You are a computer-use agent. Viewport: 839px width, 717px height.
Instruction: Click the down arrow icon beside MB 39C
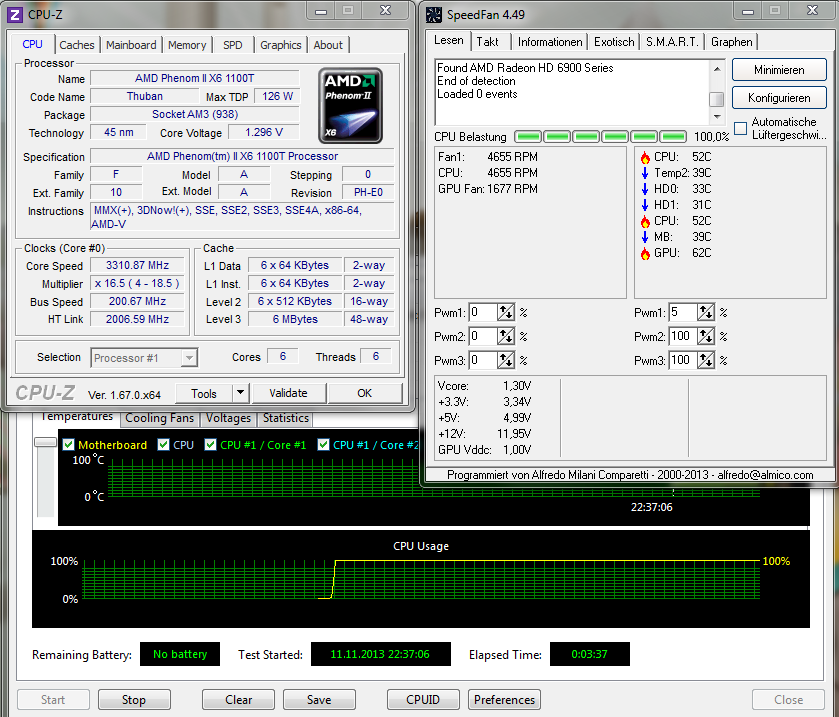coord(645,237)
